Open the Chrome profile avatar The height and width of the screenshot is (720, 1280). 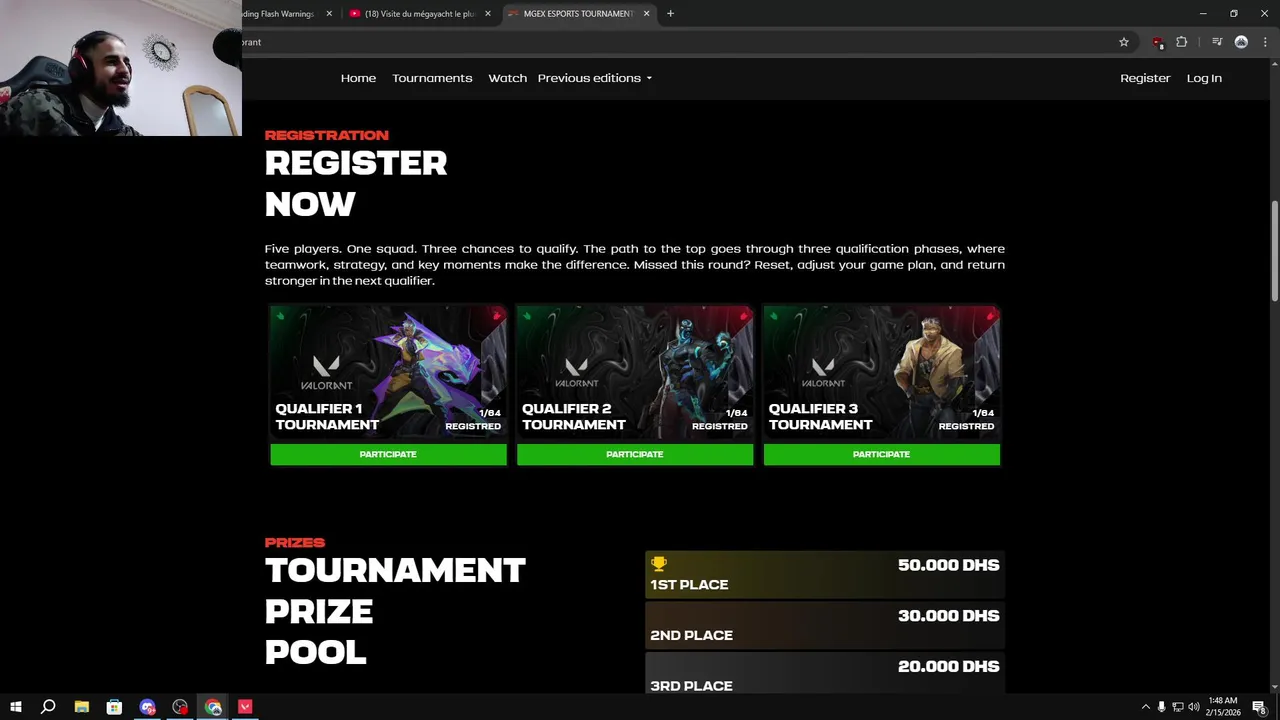[x=1241, y=42]
